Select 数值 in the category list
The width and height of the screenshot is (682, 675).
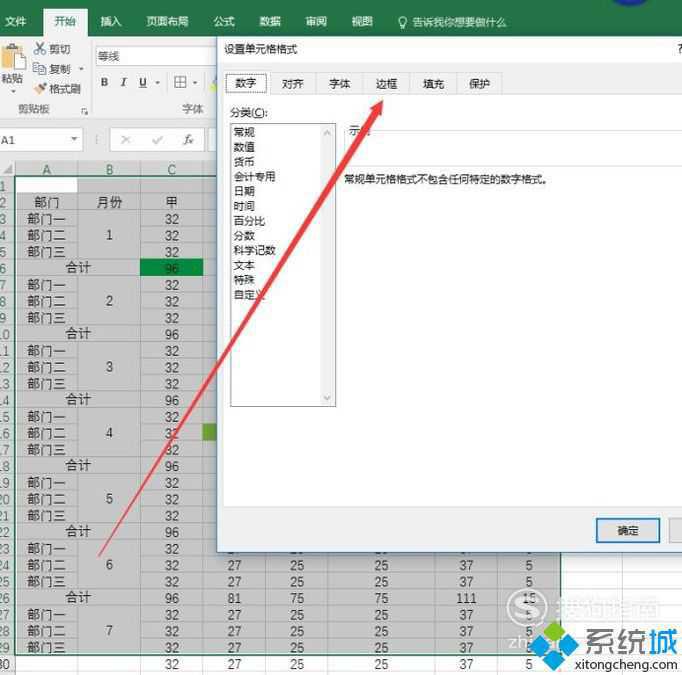244,147
